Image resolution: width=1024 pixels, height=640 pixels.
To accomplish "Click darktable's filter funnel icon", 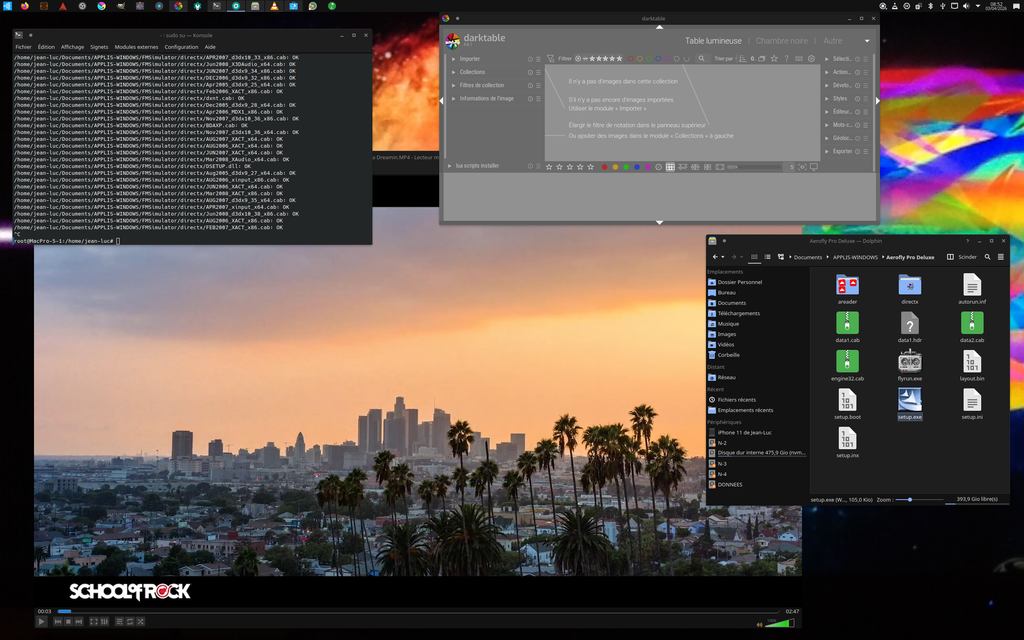I will click(x=551, y=59).
